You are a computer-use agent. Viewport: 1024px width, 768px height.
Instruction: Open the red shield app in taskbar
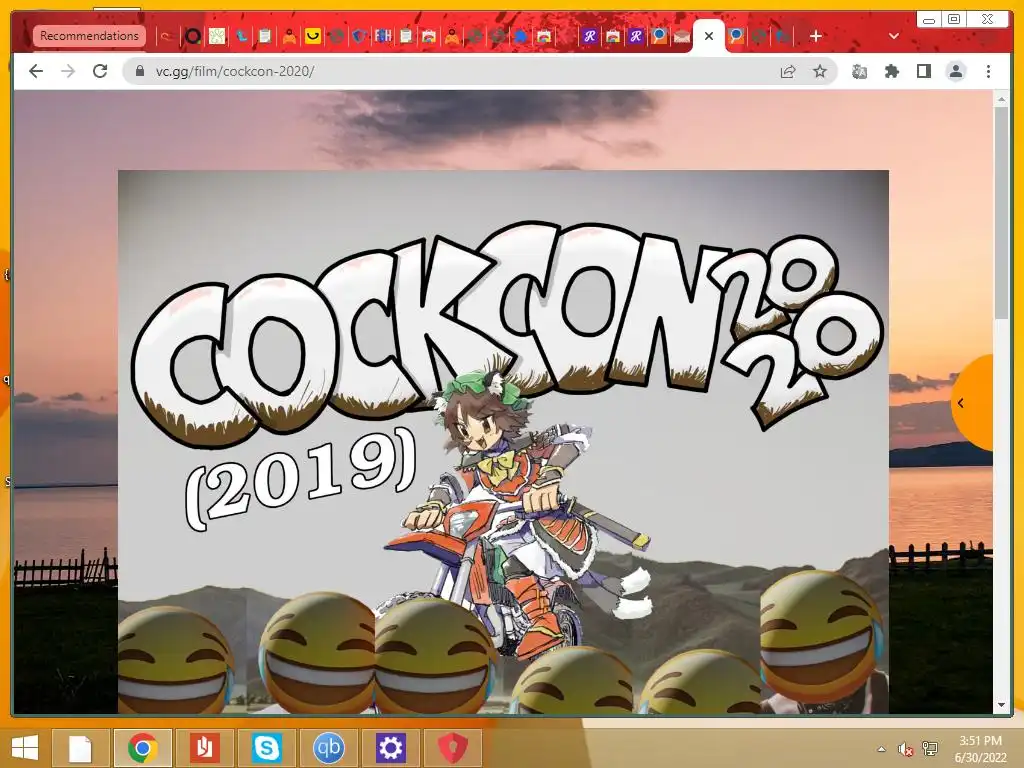[x=452, y=748]
